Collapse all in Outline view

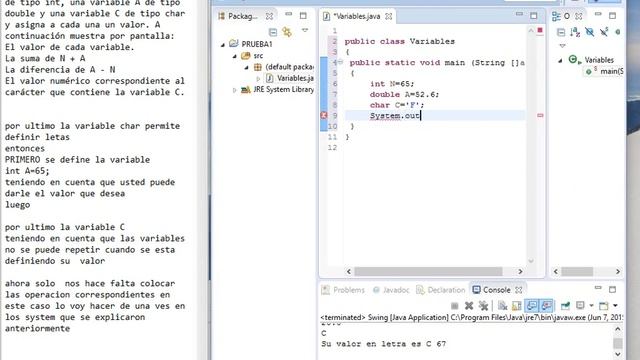[561, 32]
